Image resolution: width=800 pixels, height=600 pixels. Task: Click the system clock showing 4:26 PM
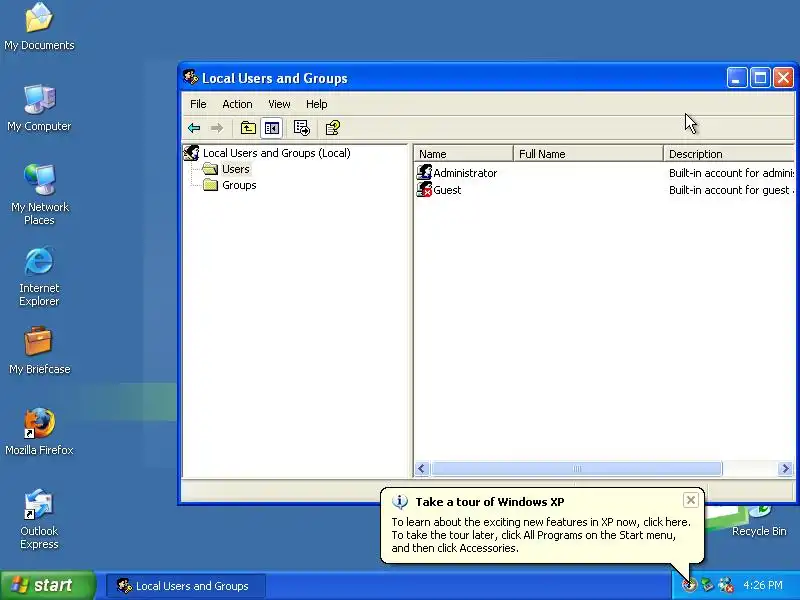[763, 585]
